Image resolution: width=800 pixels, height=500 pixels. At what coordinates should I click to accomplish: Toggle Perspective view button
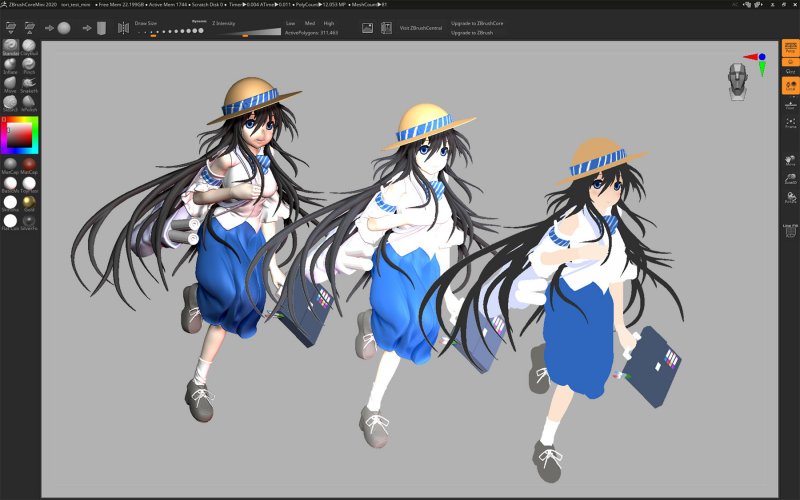coord(790,46)
